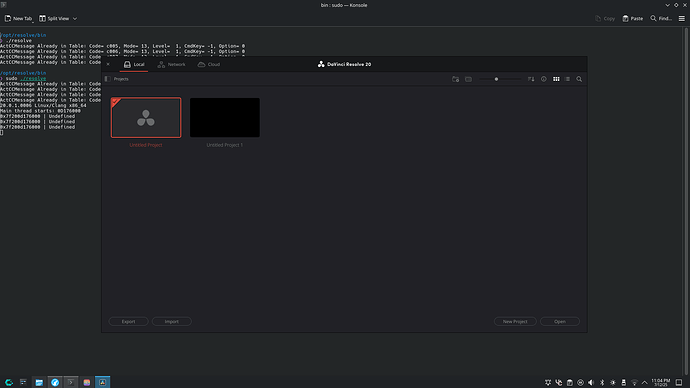Open the volume control tray icon
The height and width of the screenshot is (388, 690).
tap(591, 382)
